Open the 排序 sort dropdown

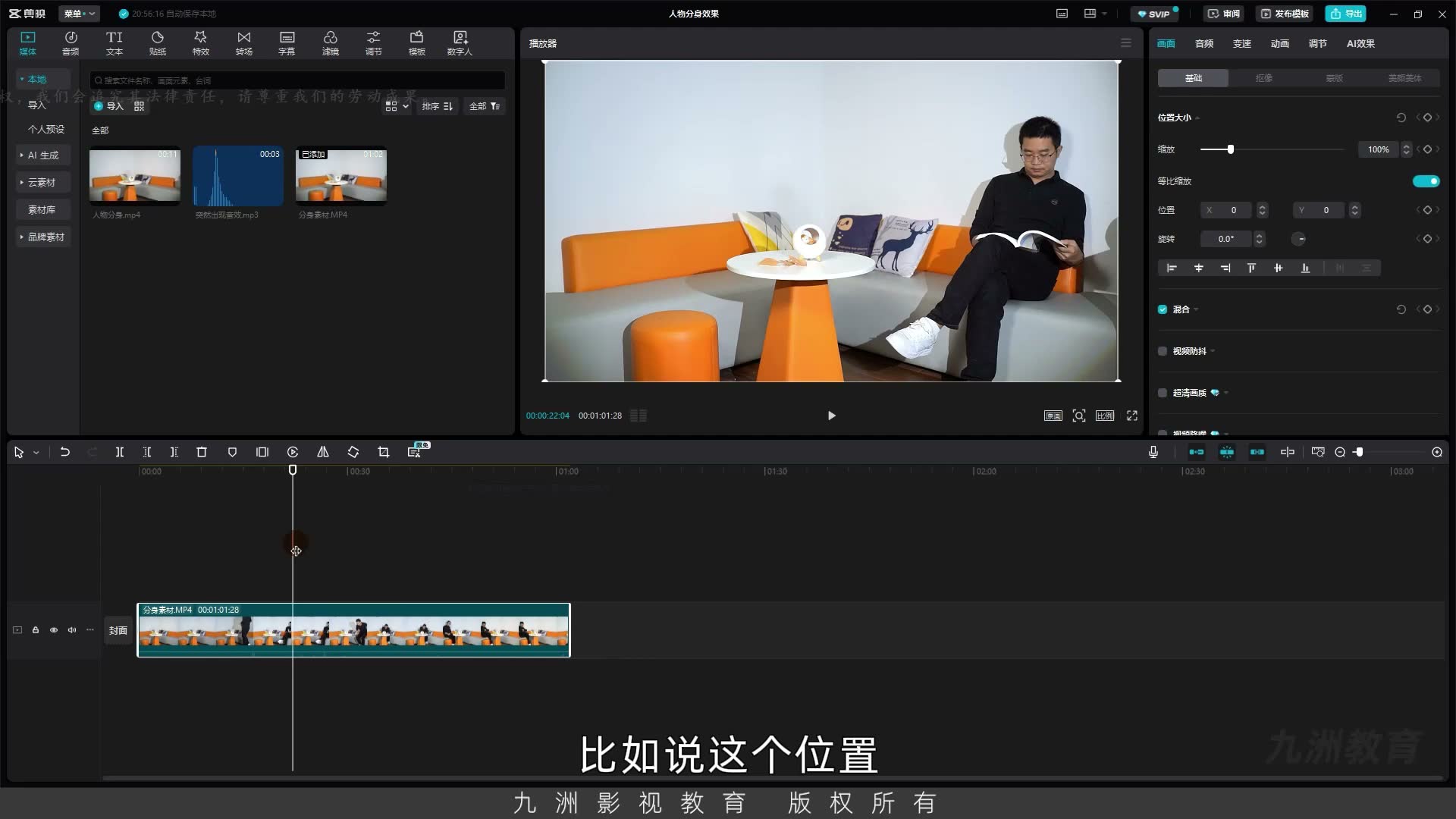[438, 106]
